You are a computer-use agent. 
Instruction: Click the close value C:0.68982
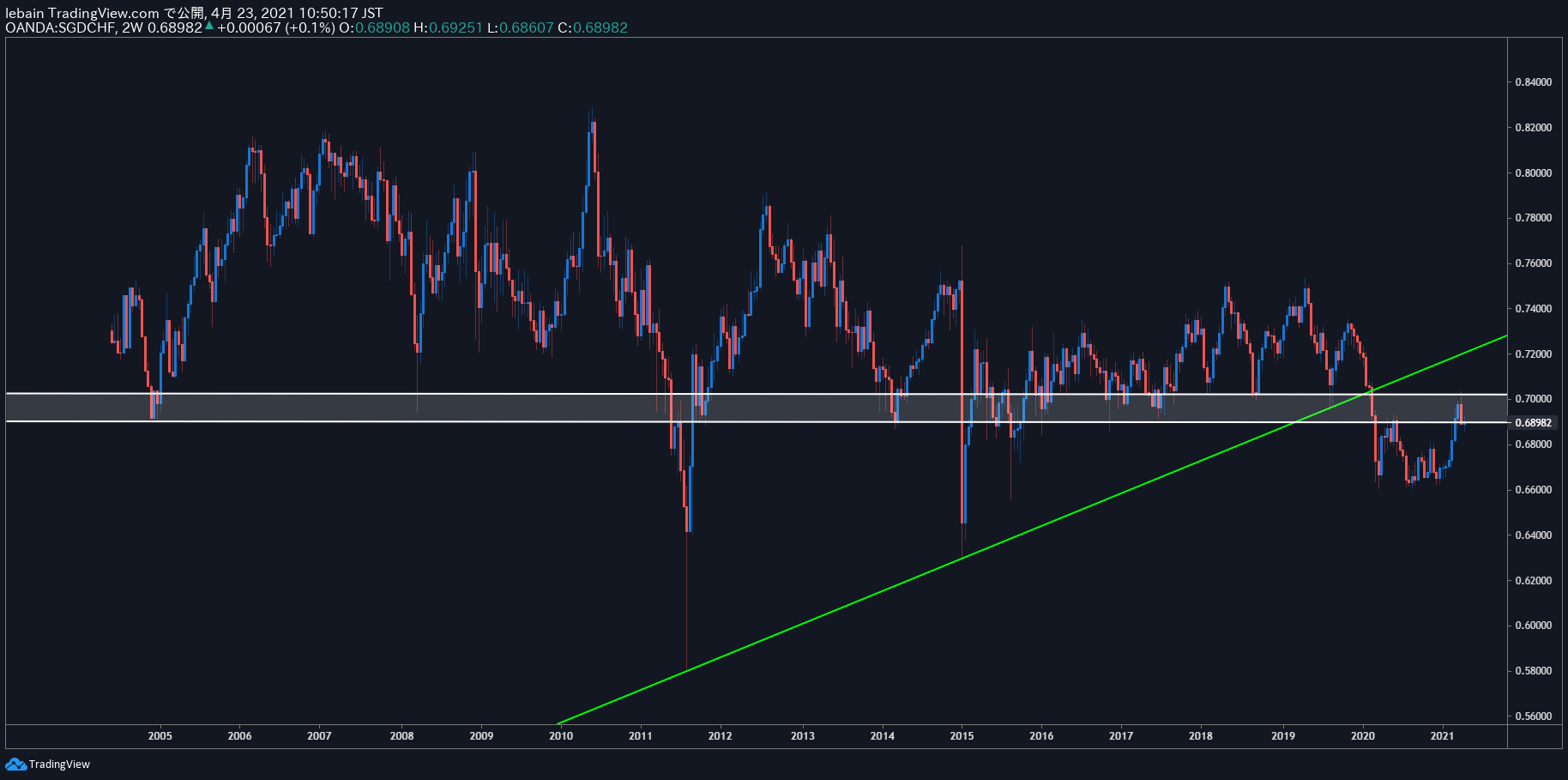(593, 27)
